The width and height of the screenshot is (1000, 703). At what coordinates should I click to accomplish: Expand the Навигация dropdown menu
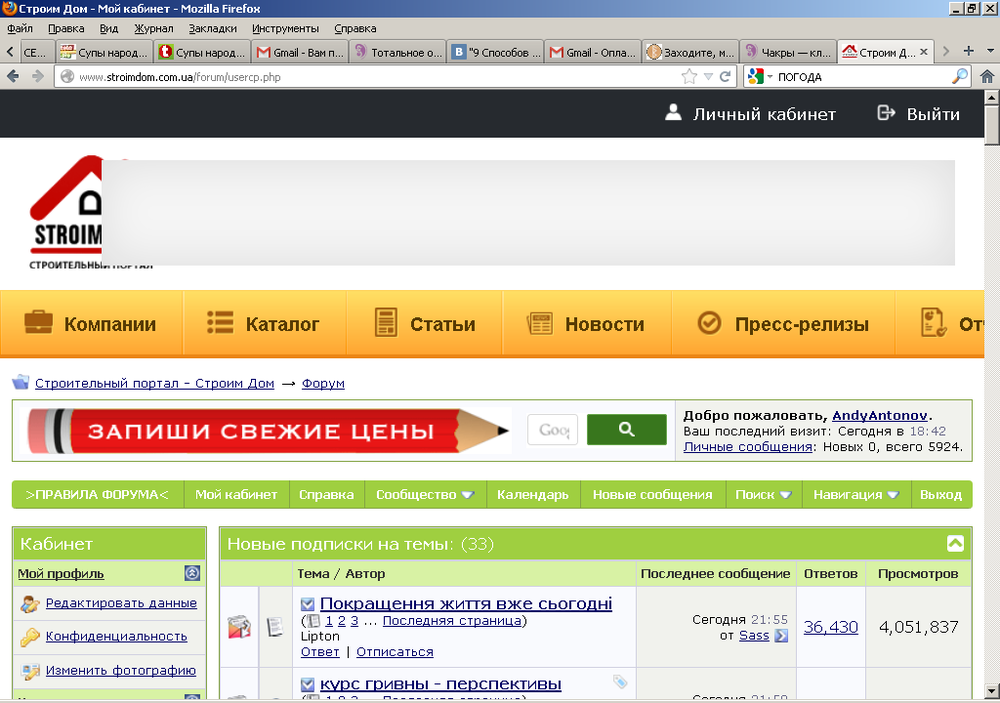pyautogui.click(x=855, y=495)
